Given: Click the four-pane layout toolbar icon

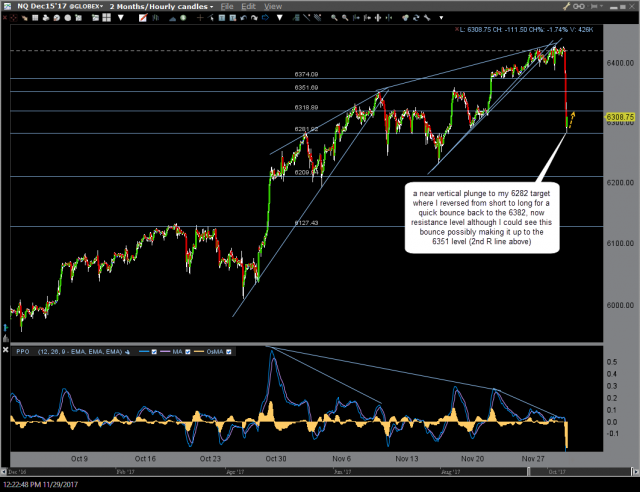Looking at the screenshot, I should point(107,18).
